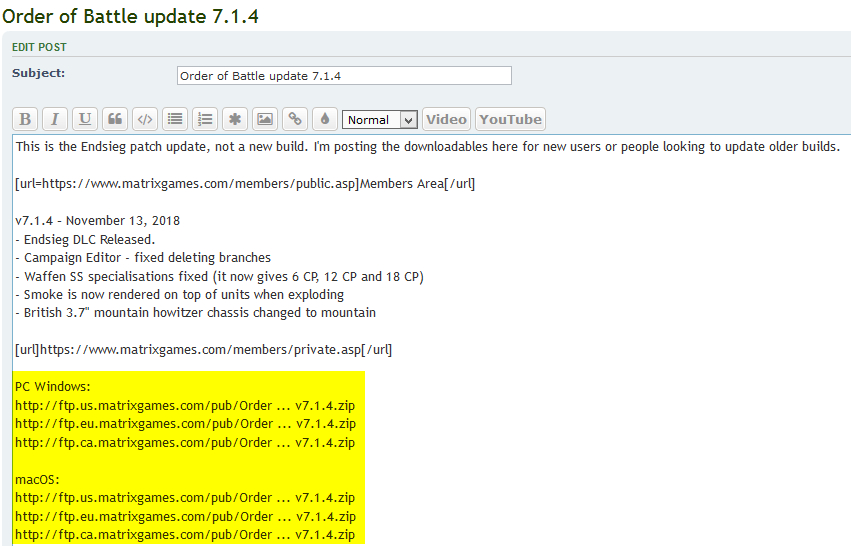Image resolution: width=851 pixels, height=546 pixels.
Task: Click the Video button
Action: pyautogui.click(x=446, y=119)
